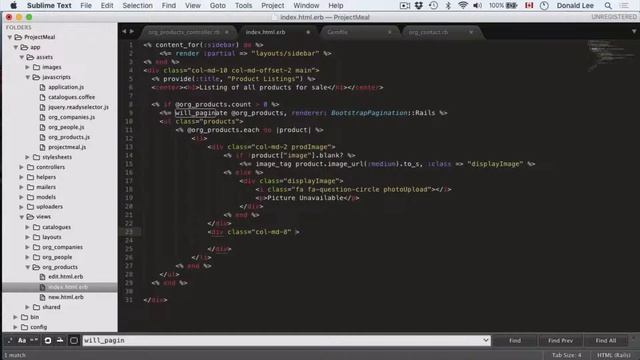Toggle highlight matches in find bar
The width and height of the screenshot is (640, 360).
pyautogui.click(x=73, y=340)
